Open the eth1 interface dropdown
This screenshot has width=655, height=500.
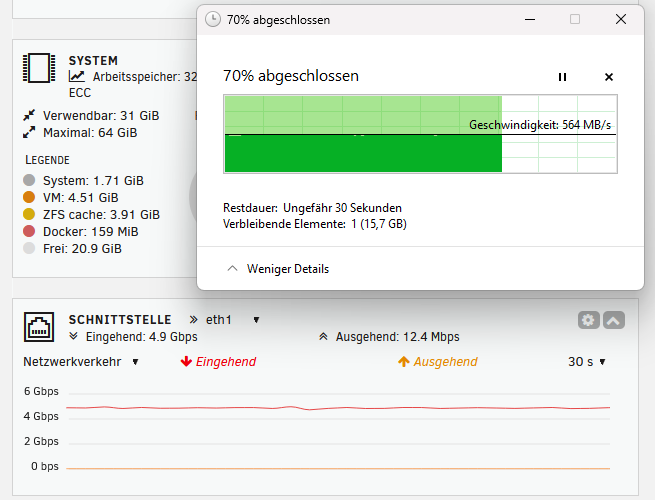click(x=256, y=320)
